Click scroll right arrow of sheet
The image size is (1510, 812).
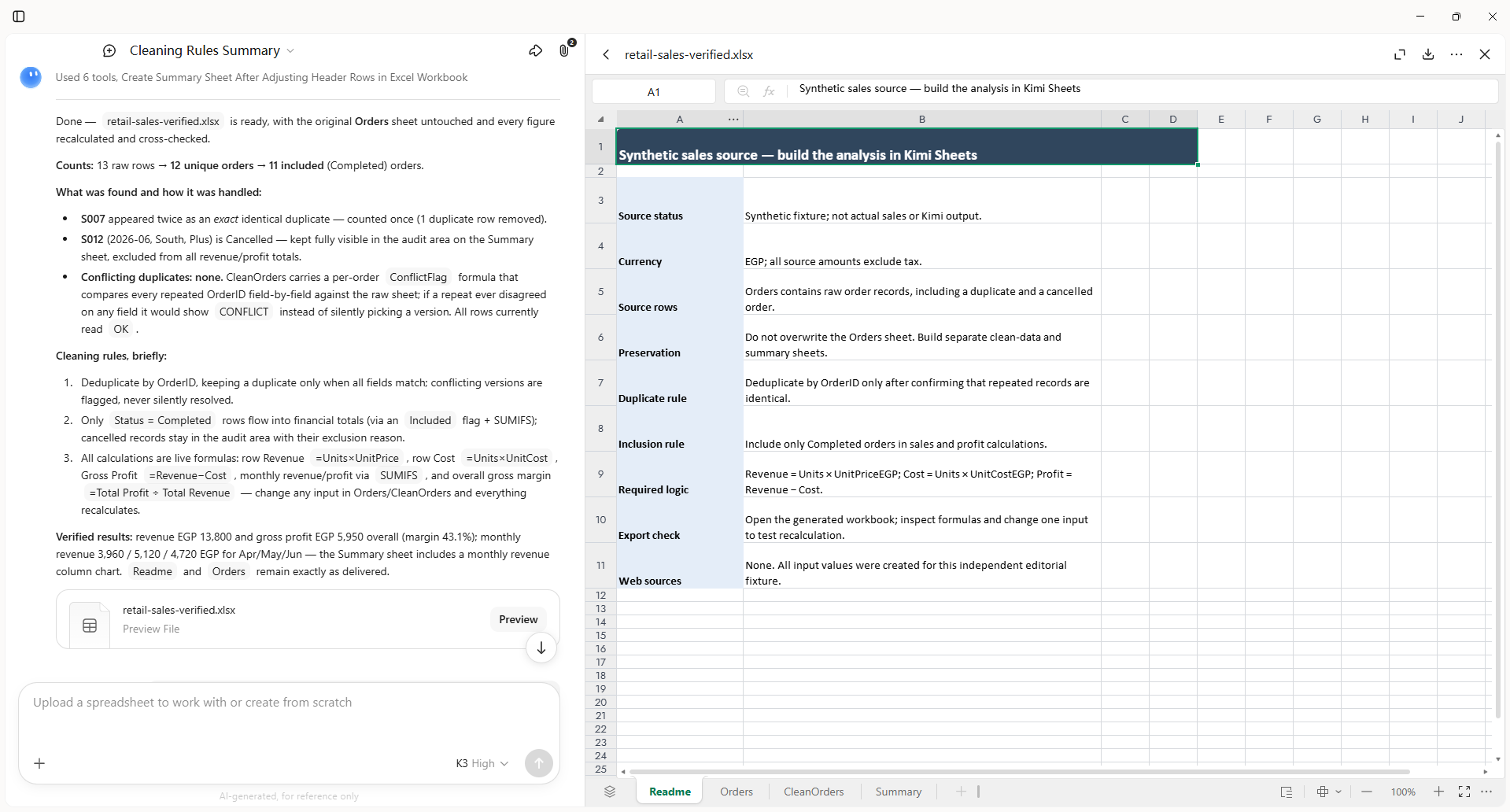click(x=1486, y=772)
